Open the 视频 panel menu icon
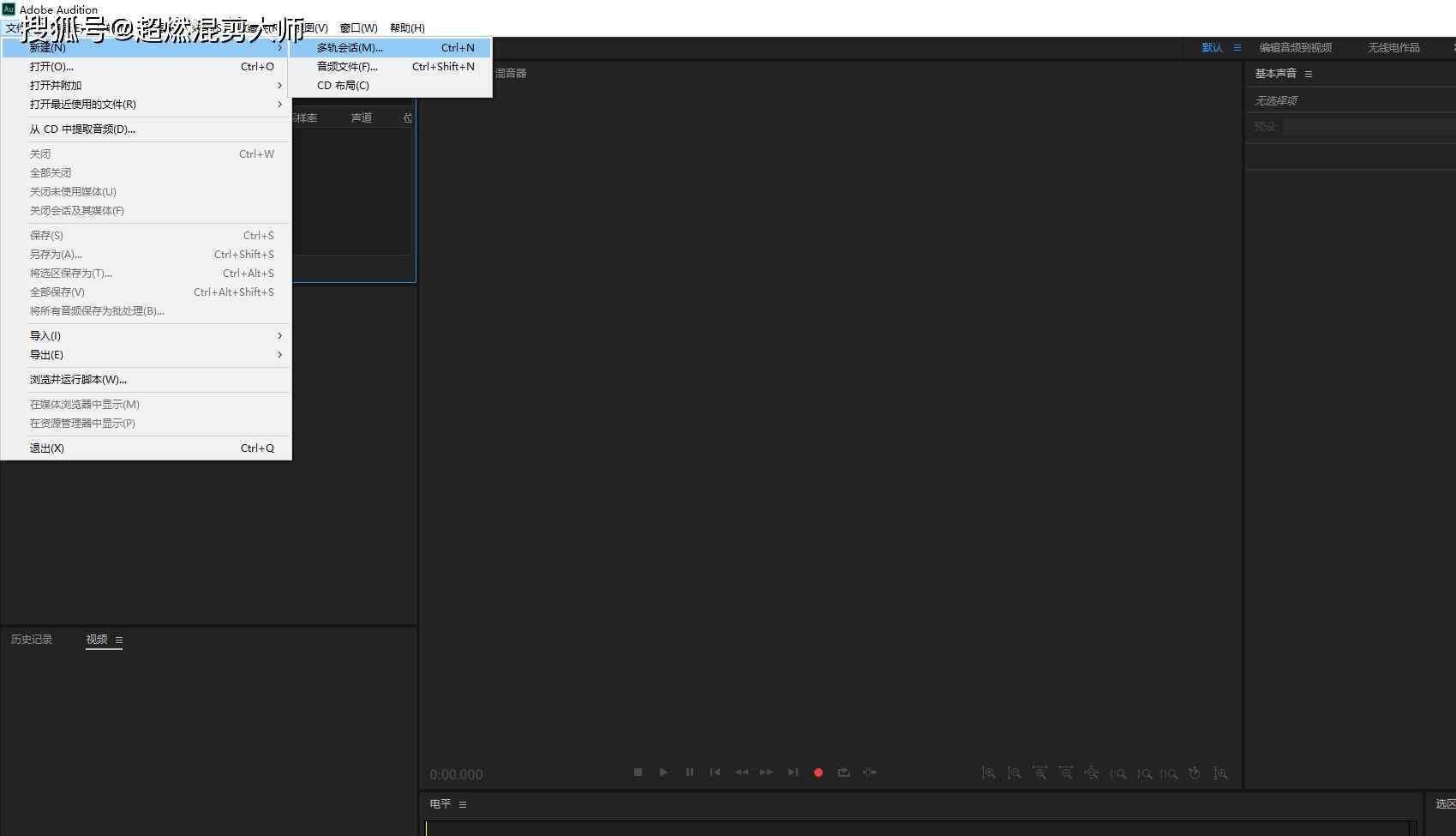This screenshot has width=1456, height=836. click(118, 640)
